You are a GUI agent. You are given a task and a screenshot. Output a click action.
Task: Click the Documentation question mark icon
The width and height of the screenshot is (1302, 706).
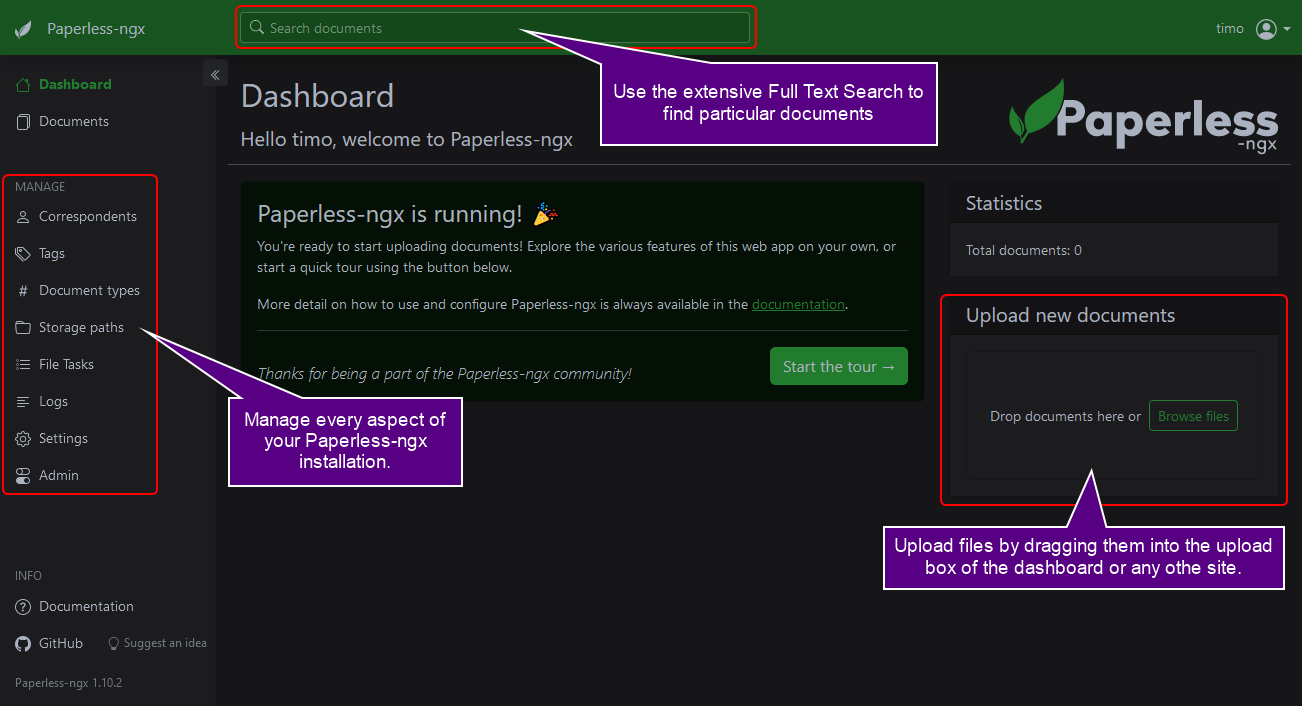pyautogui.click(x=23, y=607)
